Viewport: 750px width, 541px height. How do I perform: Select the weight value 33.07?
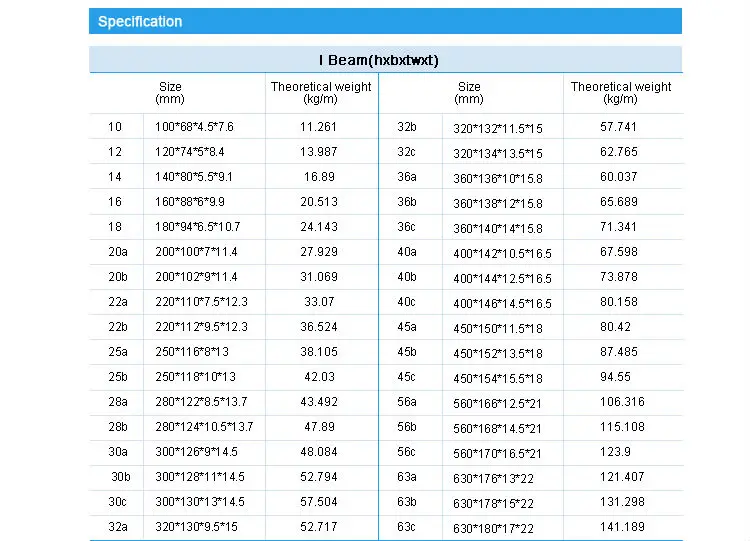(x=319, y=302)
